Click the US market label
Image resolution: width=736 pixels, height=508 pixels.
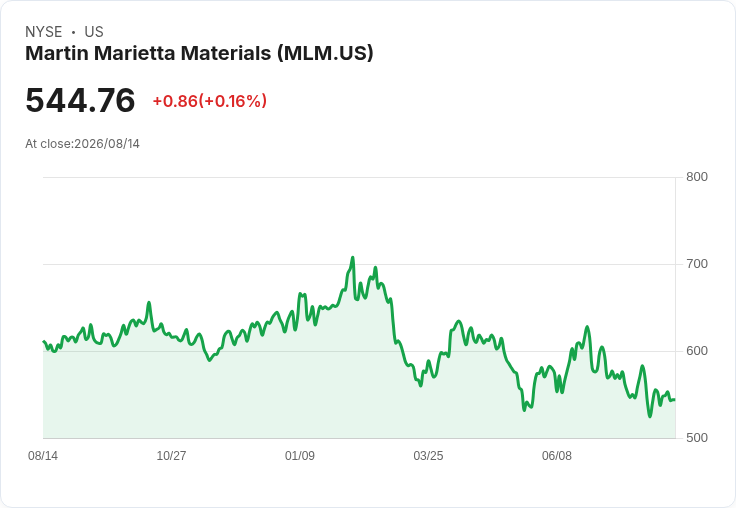pyautogui.click(x=94, y=32)
